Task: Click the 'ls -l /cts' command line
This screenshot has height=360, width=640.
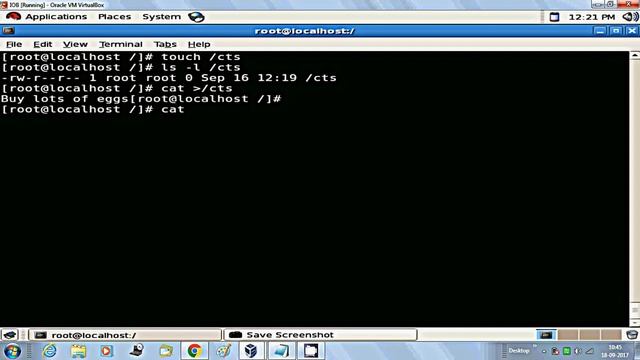Action: 121,67
